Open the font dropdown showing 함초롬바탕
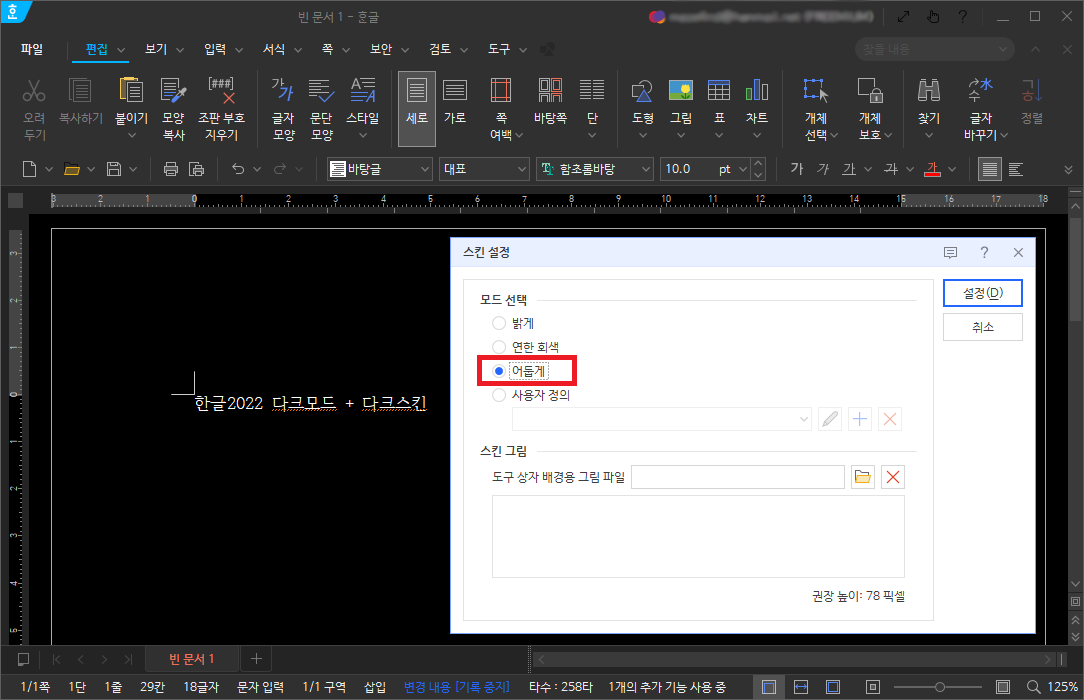This screenshot has height=700, width=1084. point(595,169)
